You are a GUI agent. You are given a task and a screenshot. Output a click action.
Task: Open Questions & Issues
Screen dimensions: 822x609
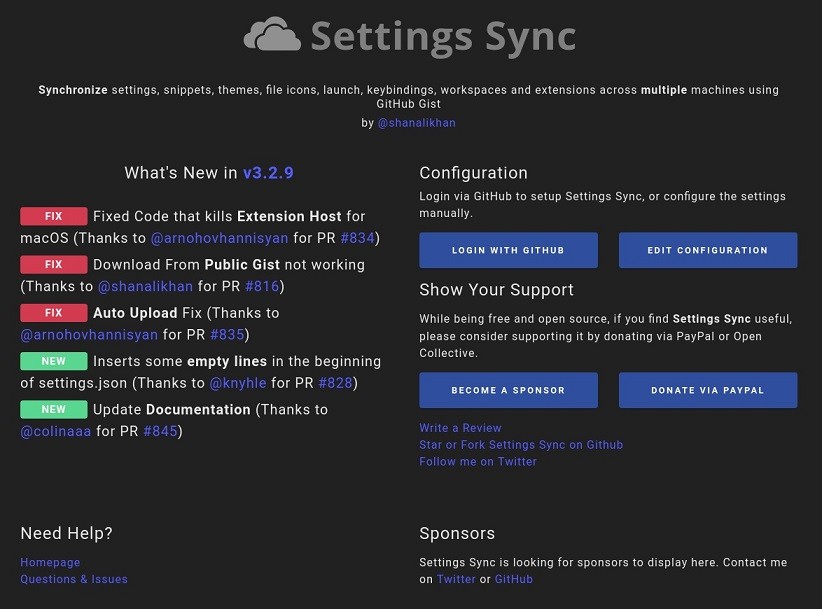point(73,579)
